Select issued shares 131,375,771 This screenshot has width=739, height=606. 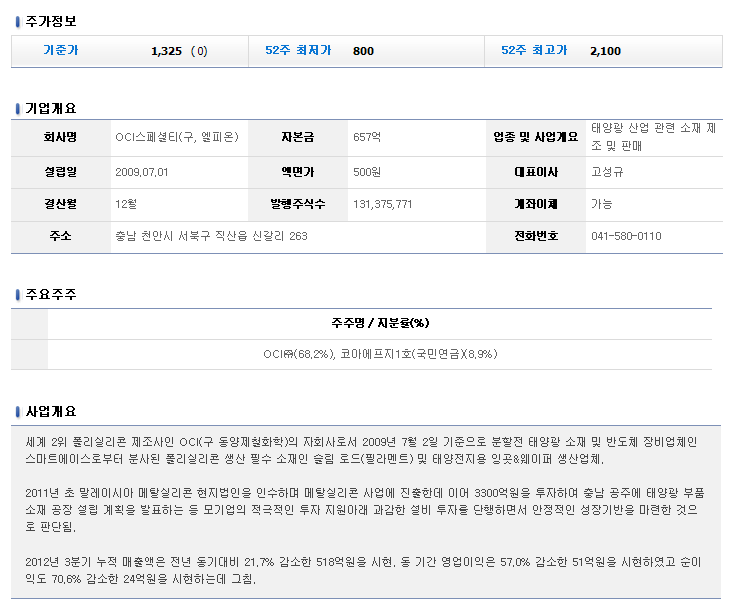[x=383, y=205]
